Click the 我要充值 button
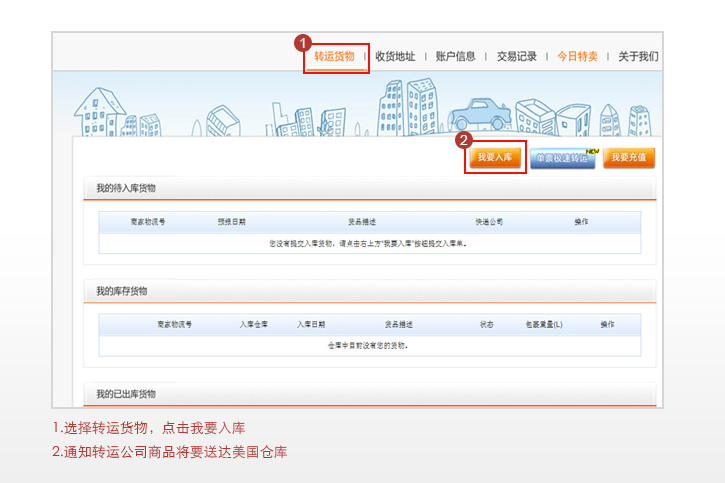725x483 pixels. 629,158
